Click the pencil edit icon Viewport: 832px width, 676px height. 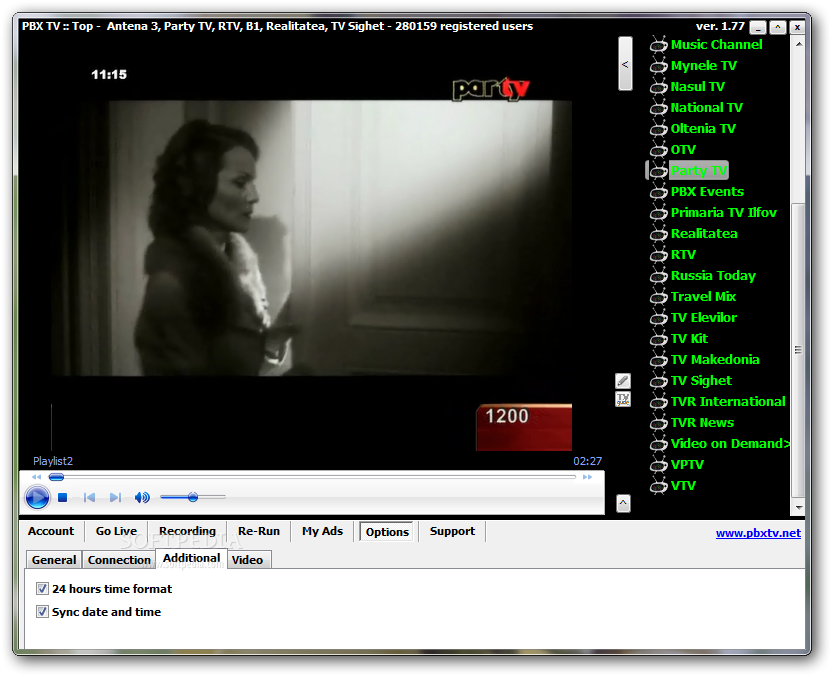pyautogui.click(x=623, y=380)
